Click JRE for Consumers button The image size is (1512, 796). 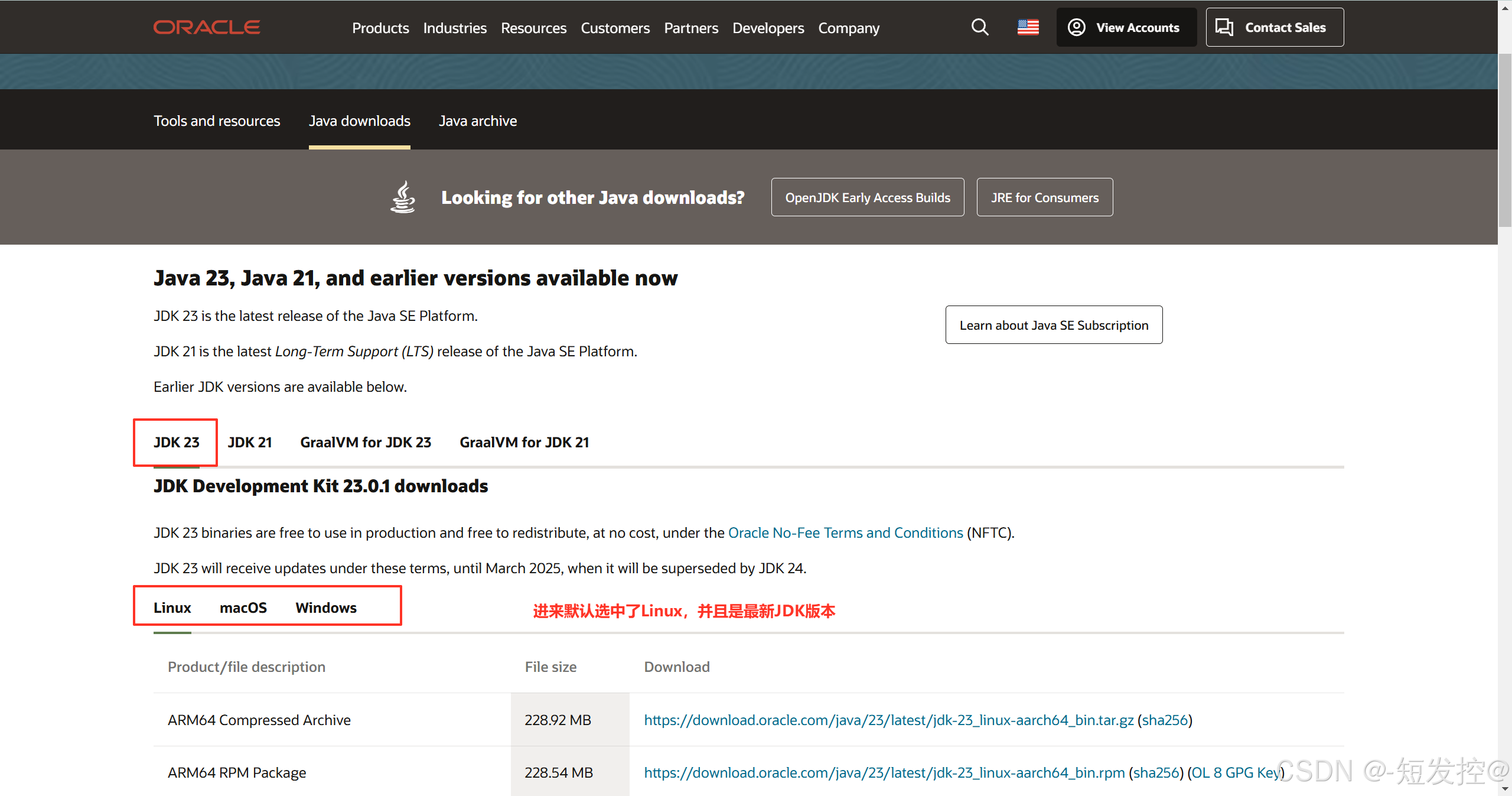pyautogui.click(x=1045, y=197)
